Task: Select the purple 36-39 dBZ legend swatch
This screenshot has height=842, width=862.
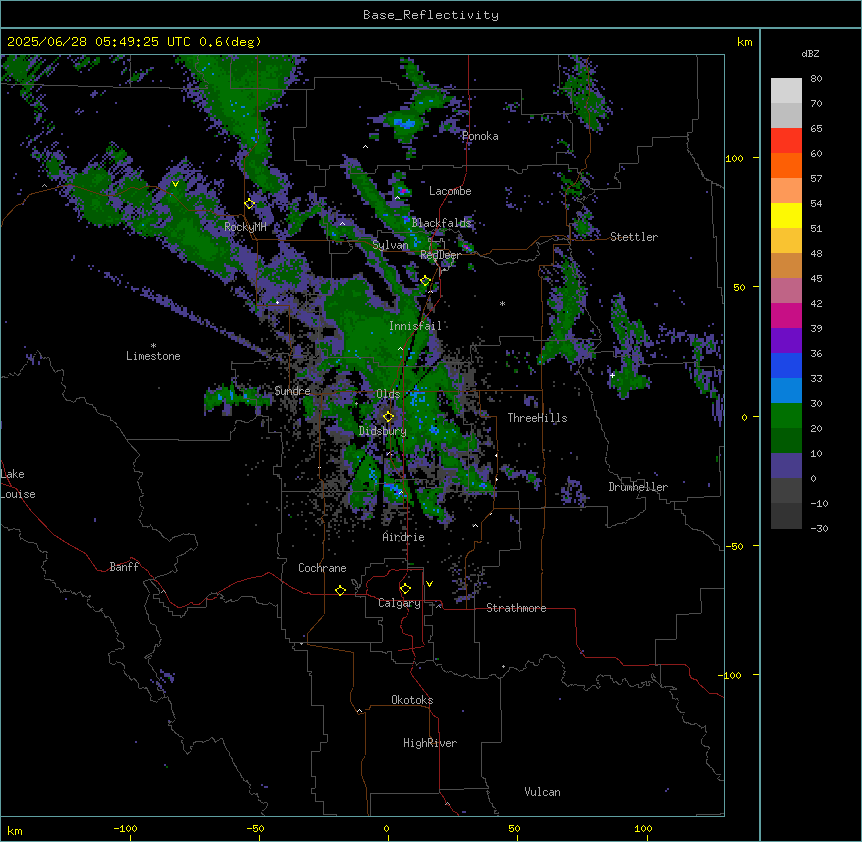Action: (786, 340)
